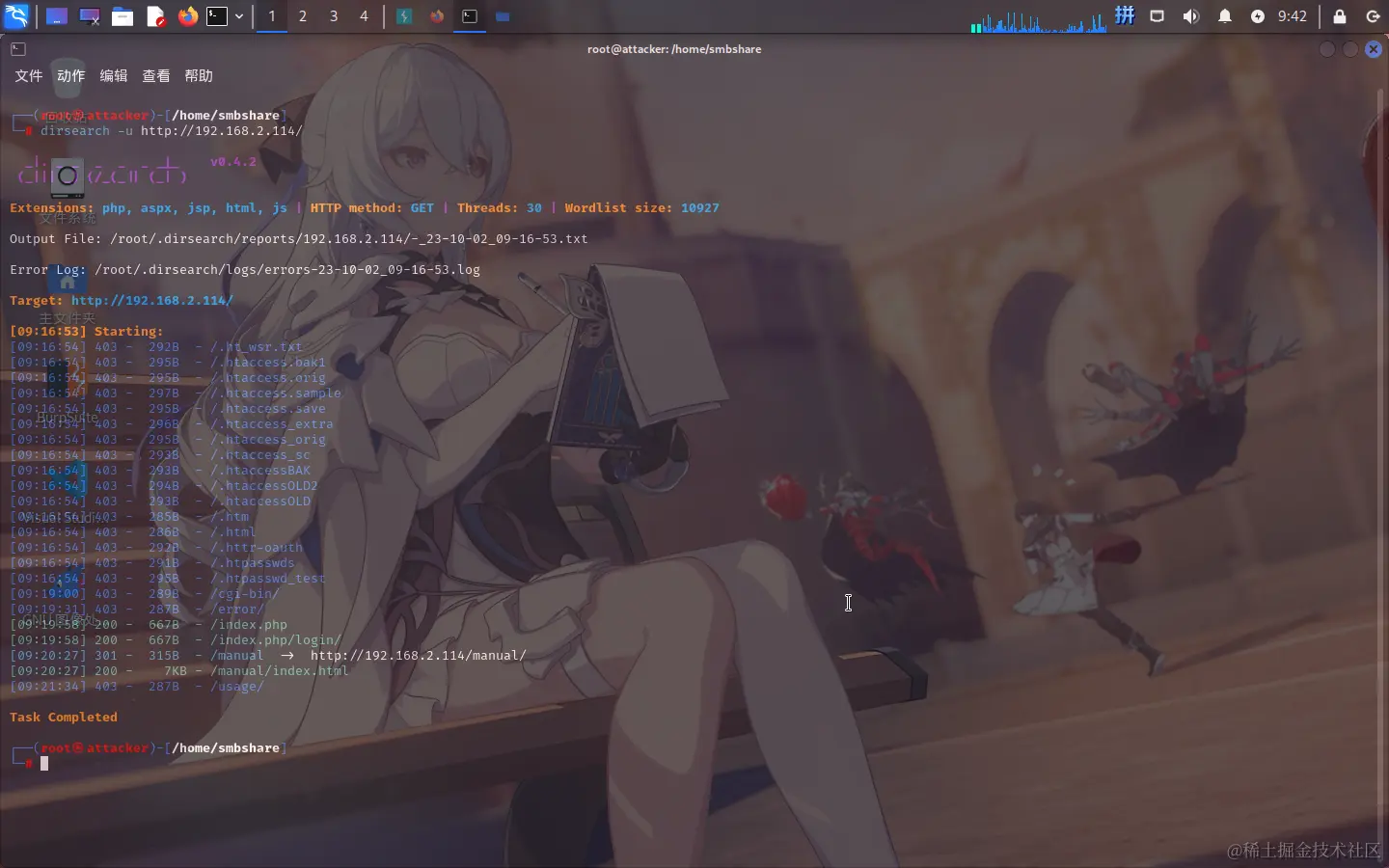Maximize the terminal window
This screenshot has width=1389, height=868.
1350,49
